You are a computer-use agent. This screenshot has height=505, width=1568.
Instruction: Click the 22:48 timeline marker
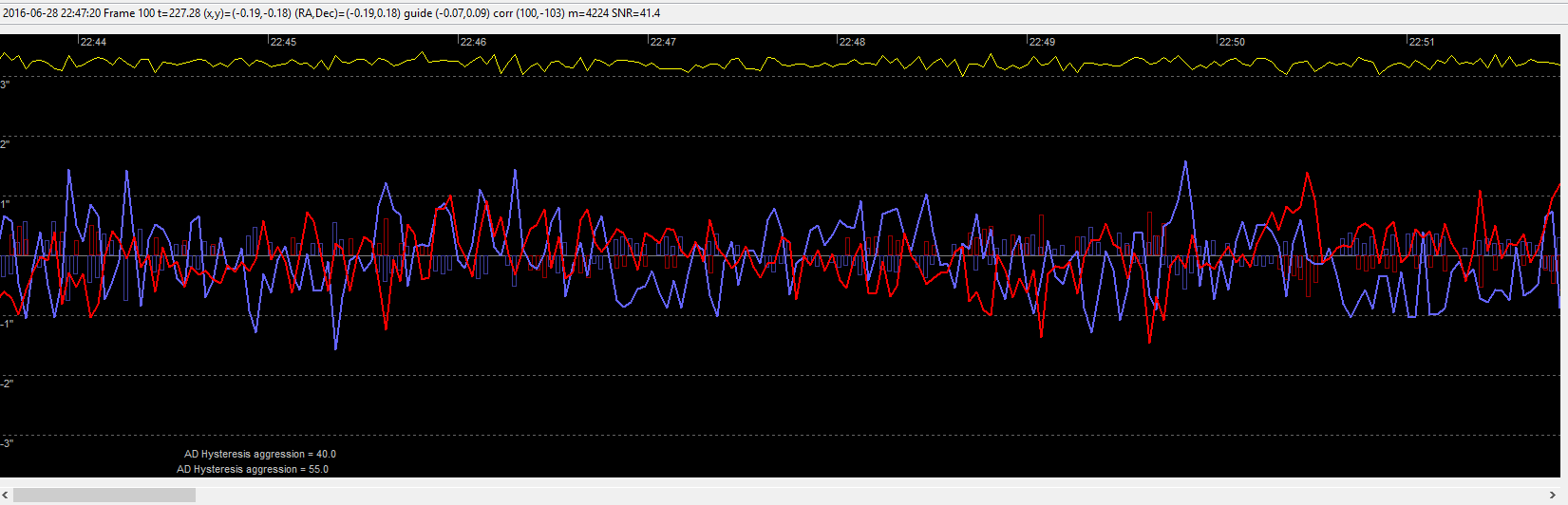tap(852, 42)
